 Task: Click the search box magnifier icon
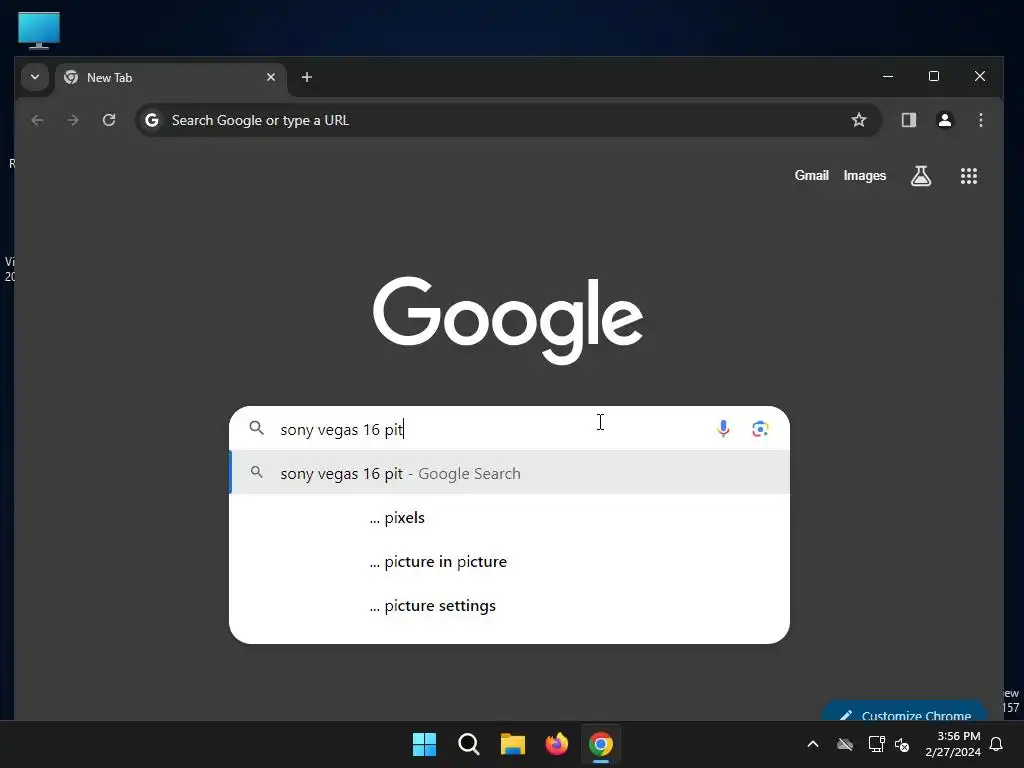click(x=257, y=428)
